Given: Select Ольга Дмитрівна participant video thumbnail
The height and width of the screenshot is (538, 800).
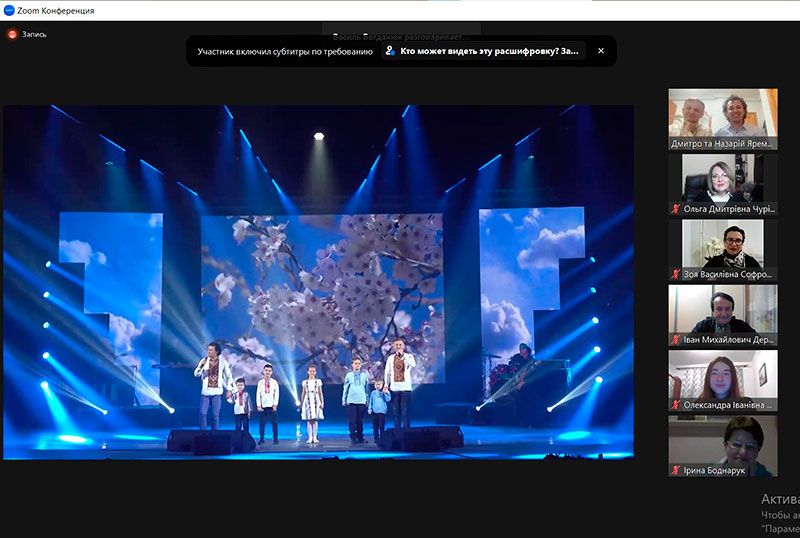Looking at the screenshot, I should coord(723,184).
